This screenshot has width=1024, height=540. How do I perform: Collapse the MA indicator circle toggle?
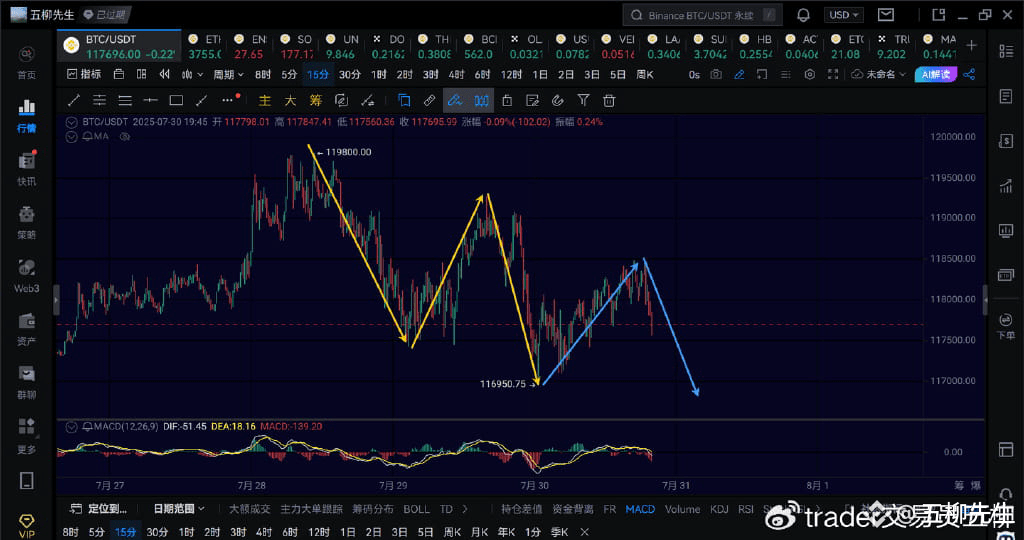coord(71,136)
